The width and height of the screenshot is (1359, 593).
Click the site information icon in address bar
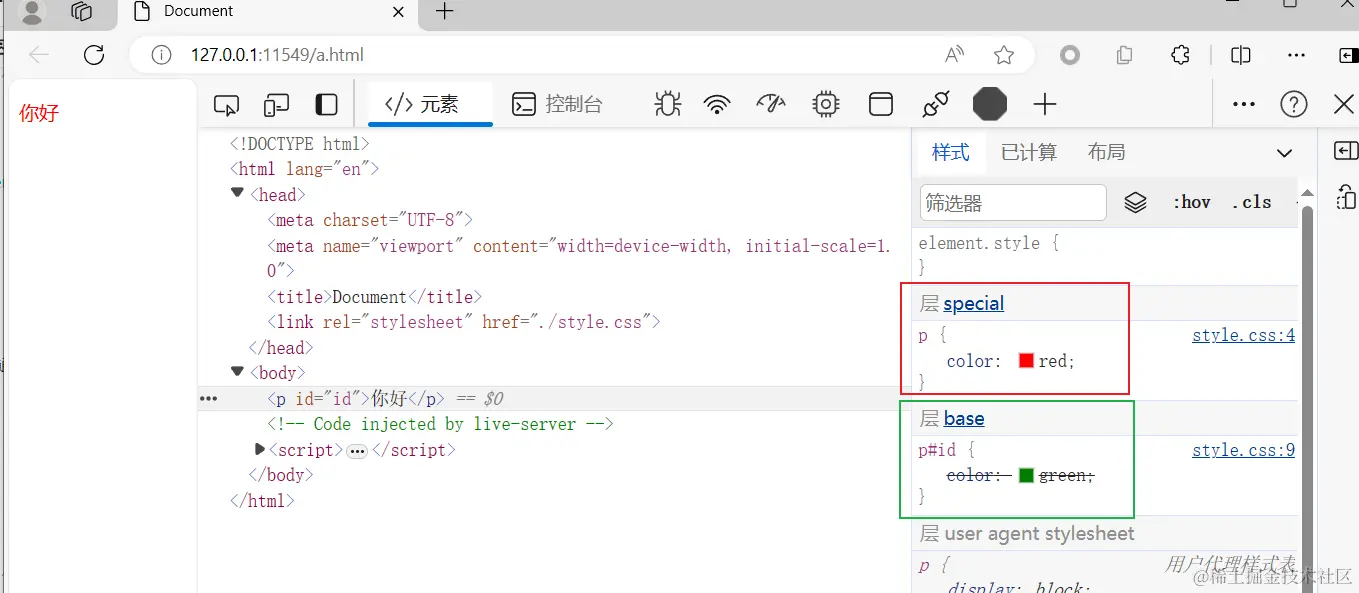click(161, 55)
